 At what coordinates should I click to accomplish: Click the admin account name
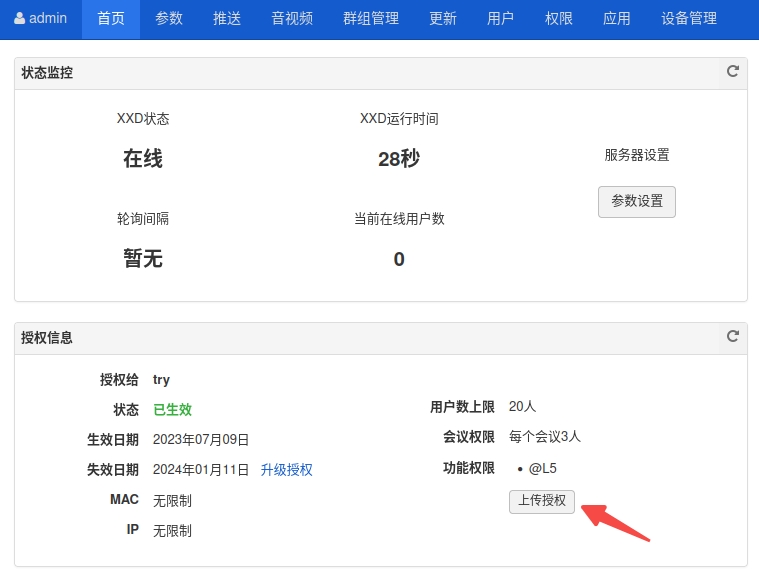pos(48,18)
